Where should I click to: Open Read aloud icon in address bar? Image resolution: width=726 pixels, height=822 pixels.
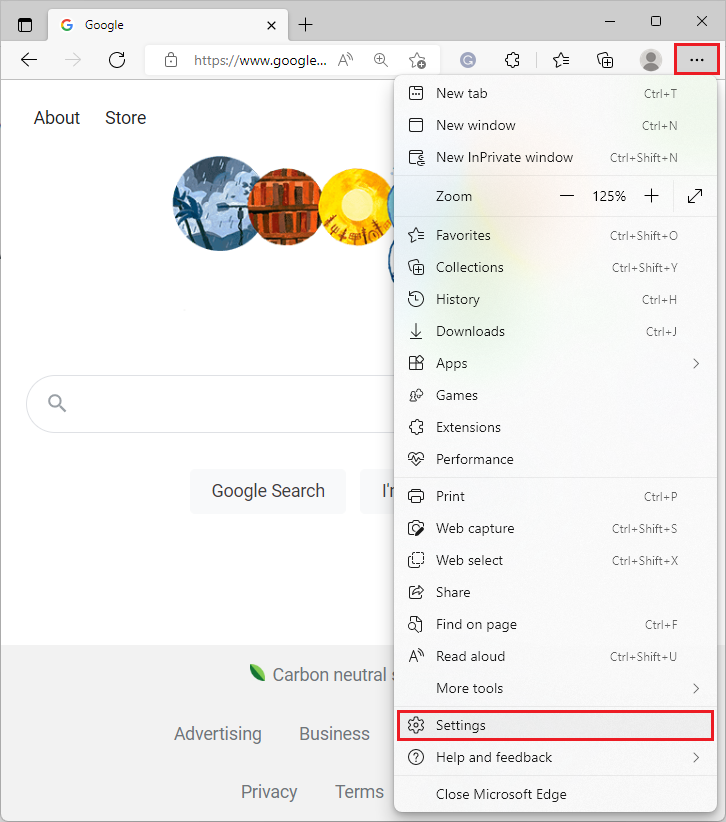345,60
